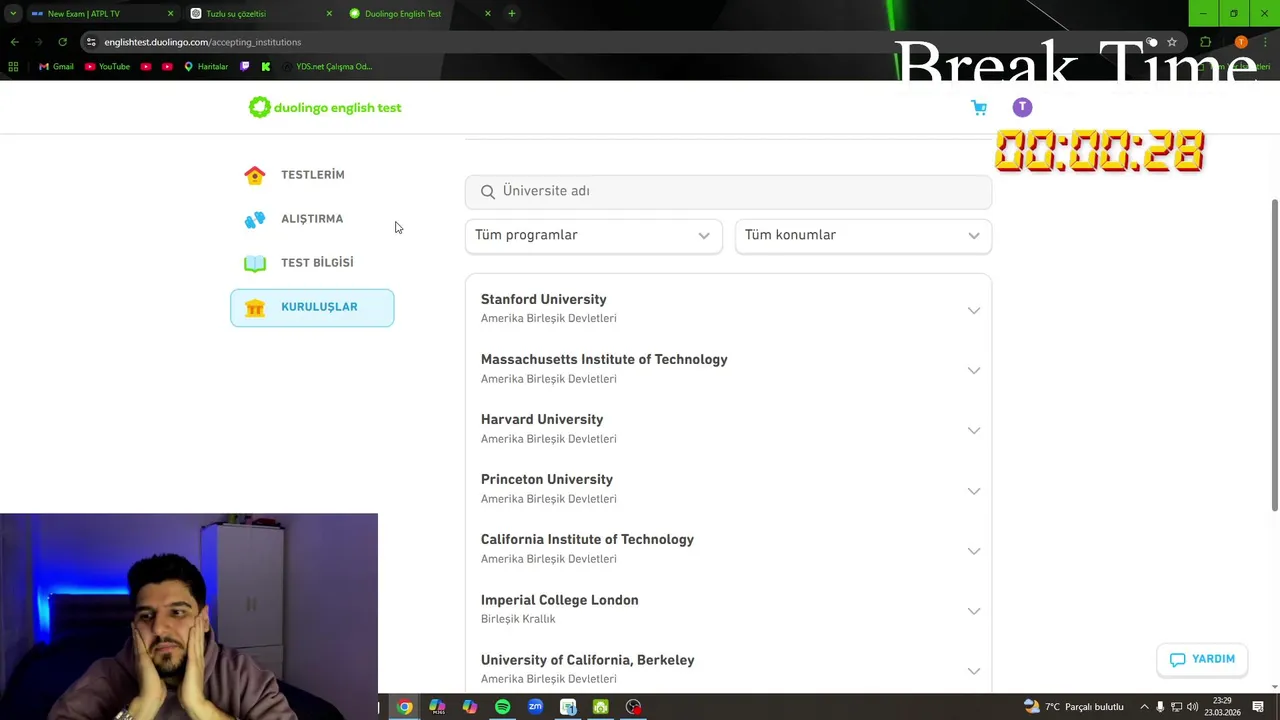The image size is (1280, 720).
Task: Open YDS.net Çalışma Od... bookmark
Action: 327,67
